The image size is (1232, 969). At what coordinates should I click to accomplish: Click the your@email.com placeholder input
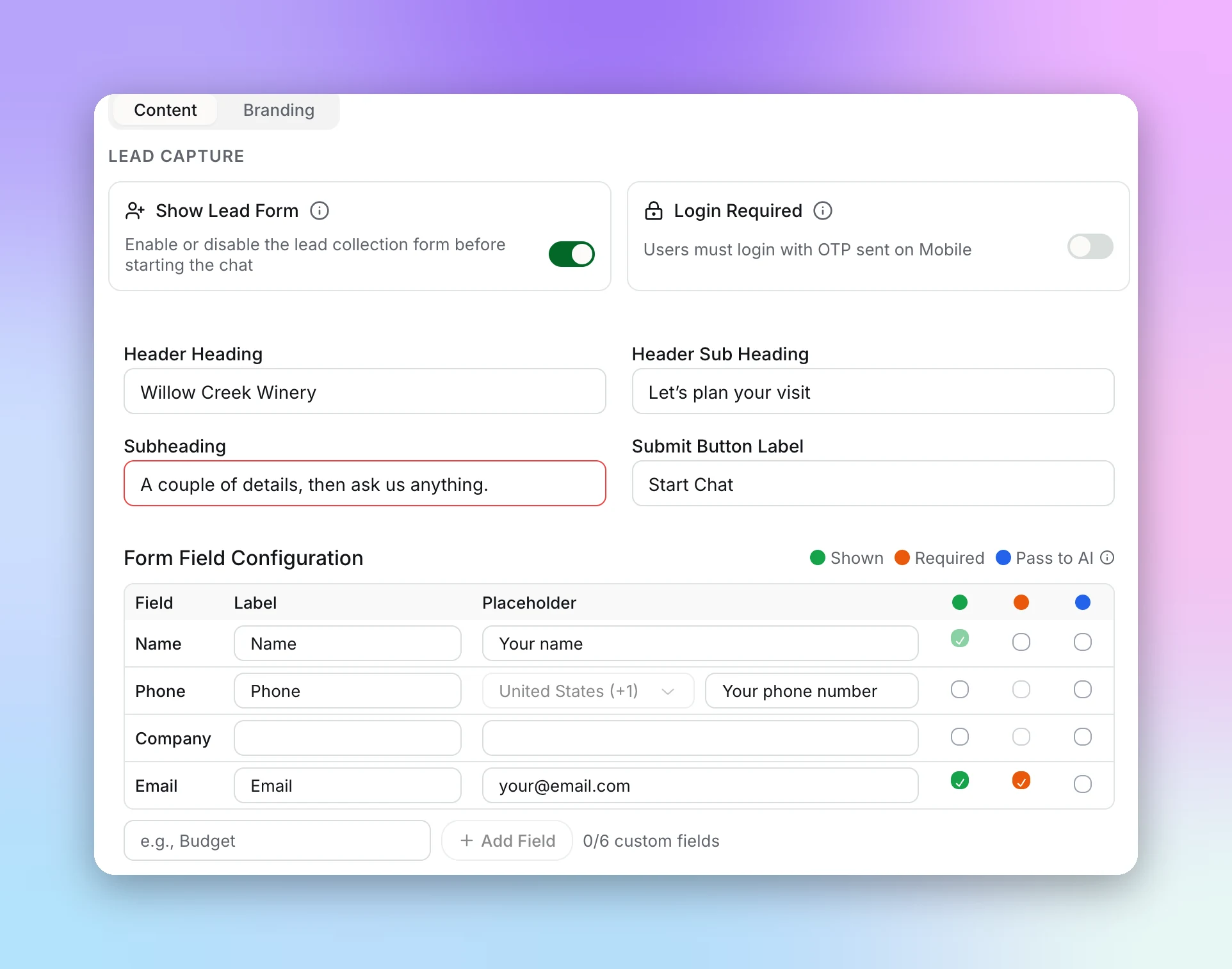(701, 785)
